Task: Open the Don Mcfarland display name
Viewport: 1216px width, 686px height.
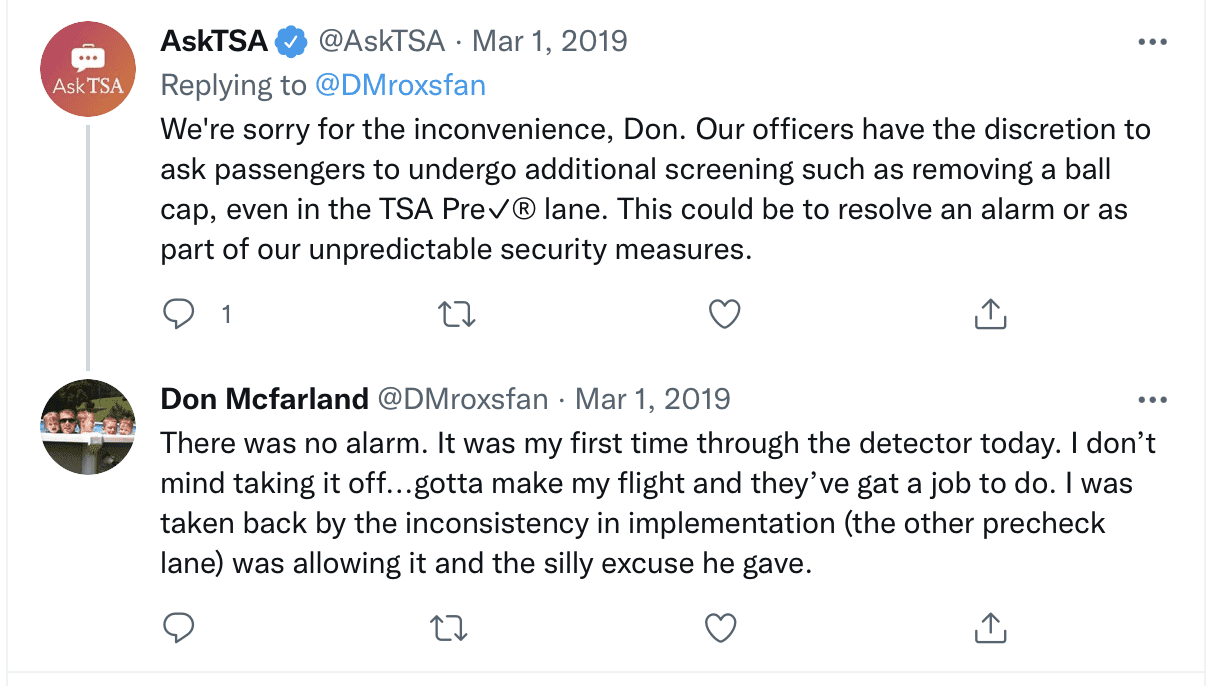Action: (265, 399)
